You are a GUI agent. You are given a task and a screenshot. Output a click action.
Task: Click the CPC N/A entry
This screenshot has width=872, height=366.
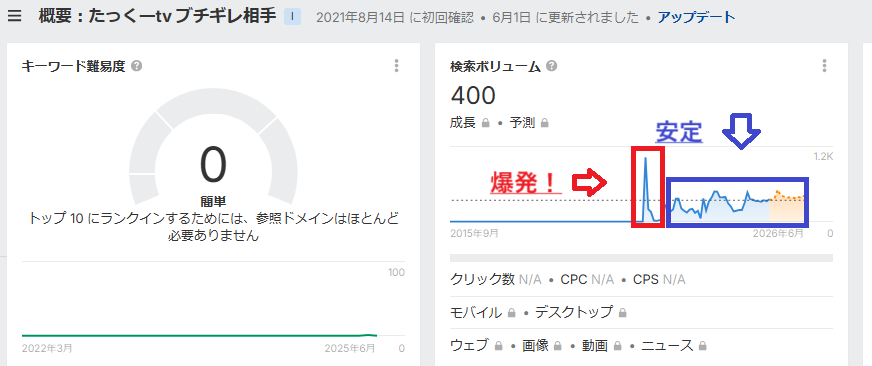point(587,279)
